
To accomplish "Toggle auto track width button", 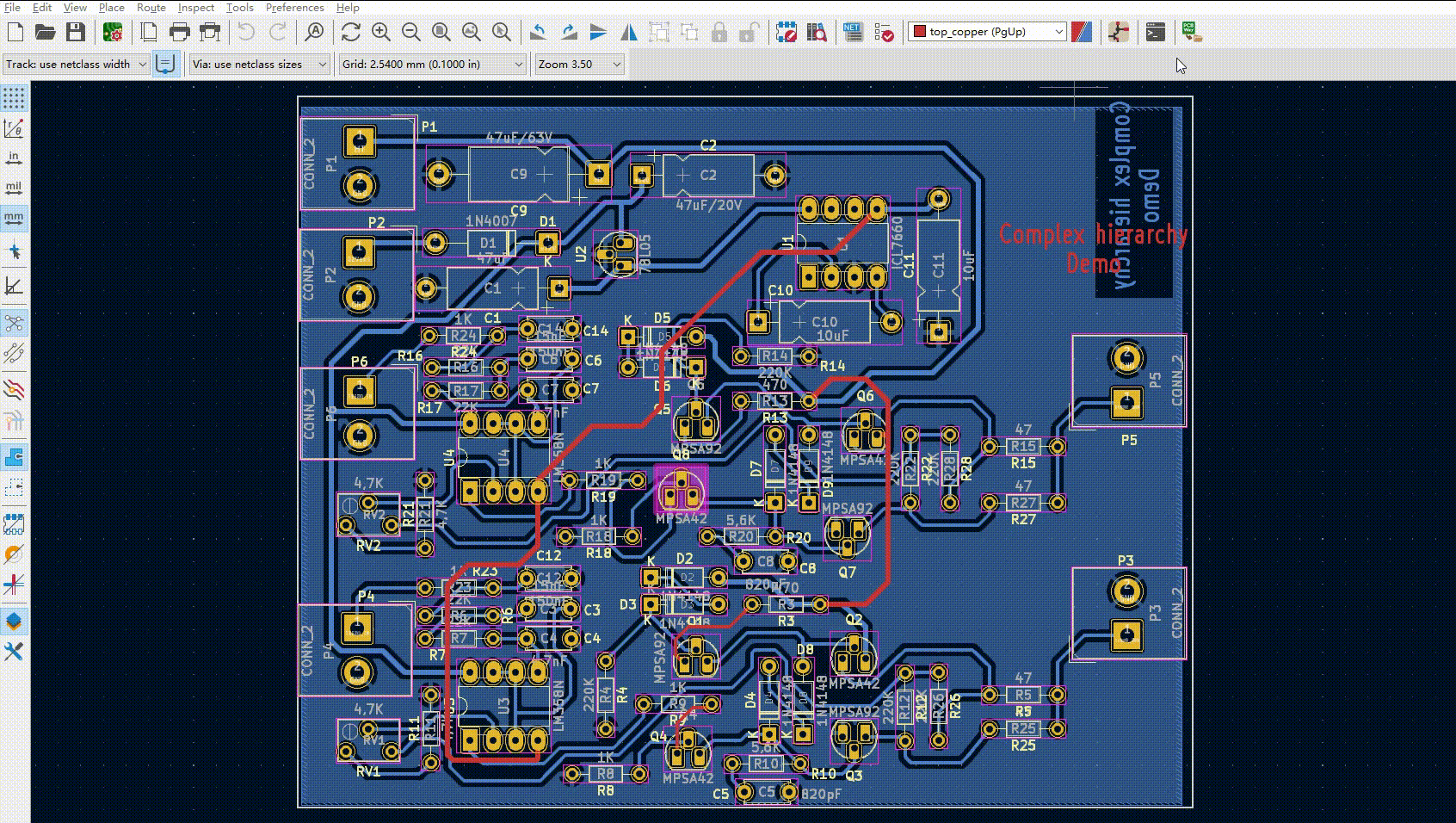I will [166, 64].
